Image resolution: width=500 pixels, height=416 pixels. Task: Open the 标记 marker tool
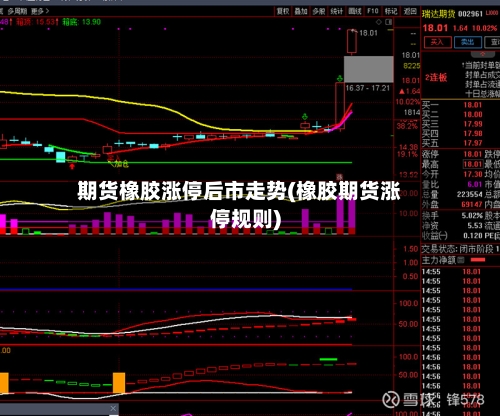391,11
